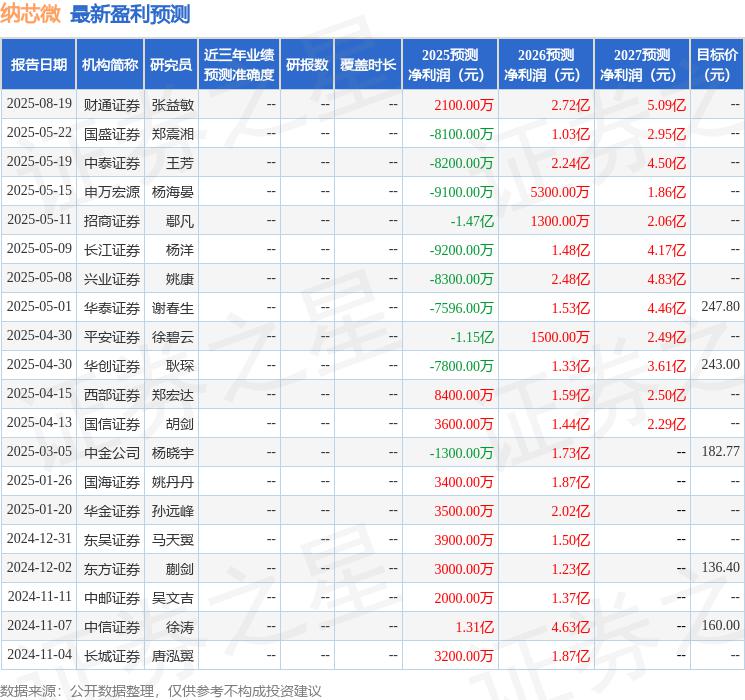Click the 2026预测净利润 column header
Image resolution: width=745 pixels, height=700 pixels.
[x=546, y=65]
